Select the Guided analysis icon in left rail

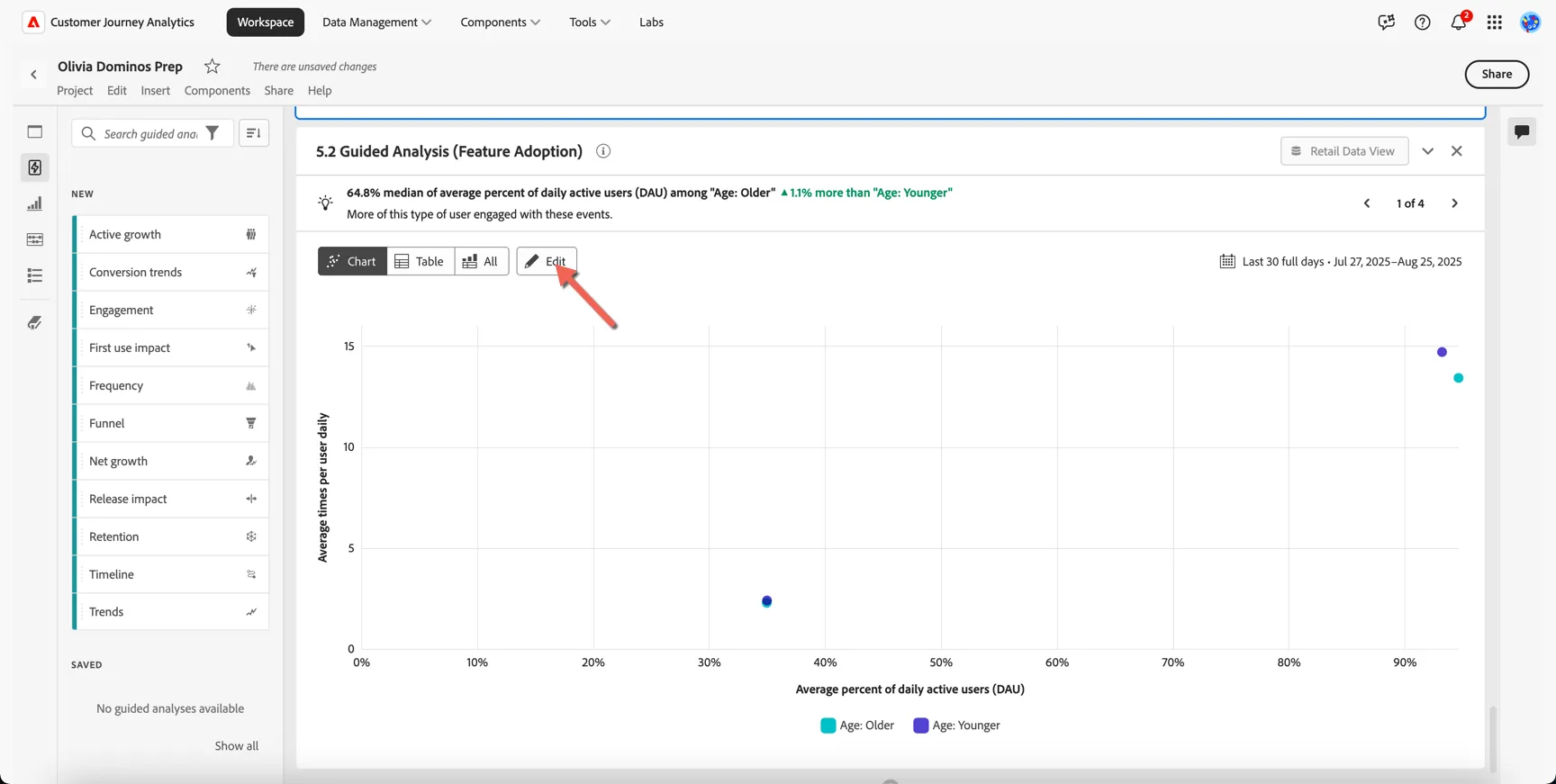point(35,167)
